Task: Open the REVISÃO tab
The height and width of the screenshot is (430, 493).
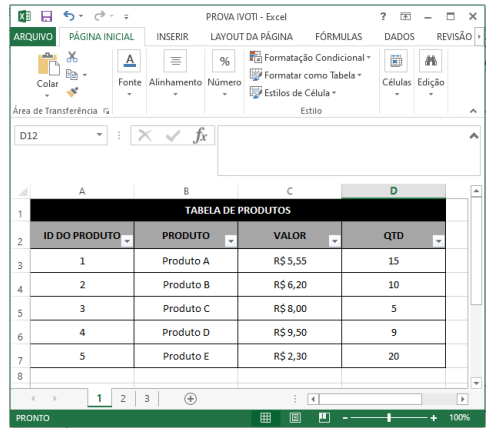Action: click(454, 36)
